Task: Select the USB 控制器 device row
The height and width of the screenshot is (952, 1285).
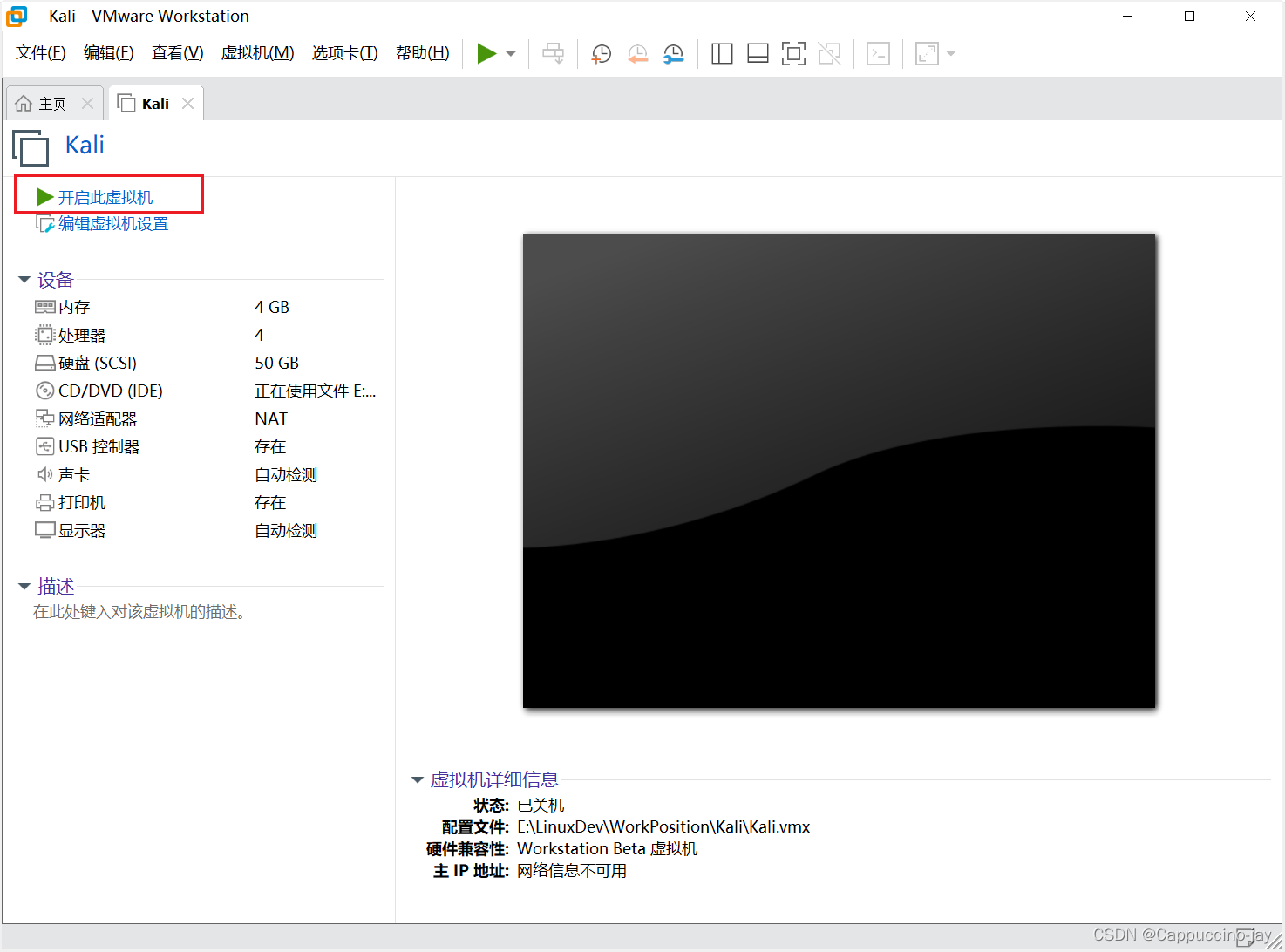Action: pos(206,446)
